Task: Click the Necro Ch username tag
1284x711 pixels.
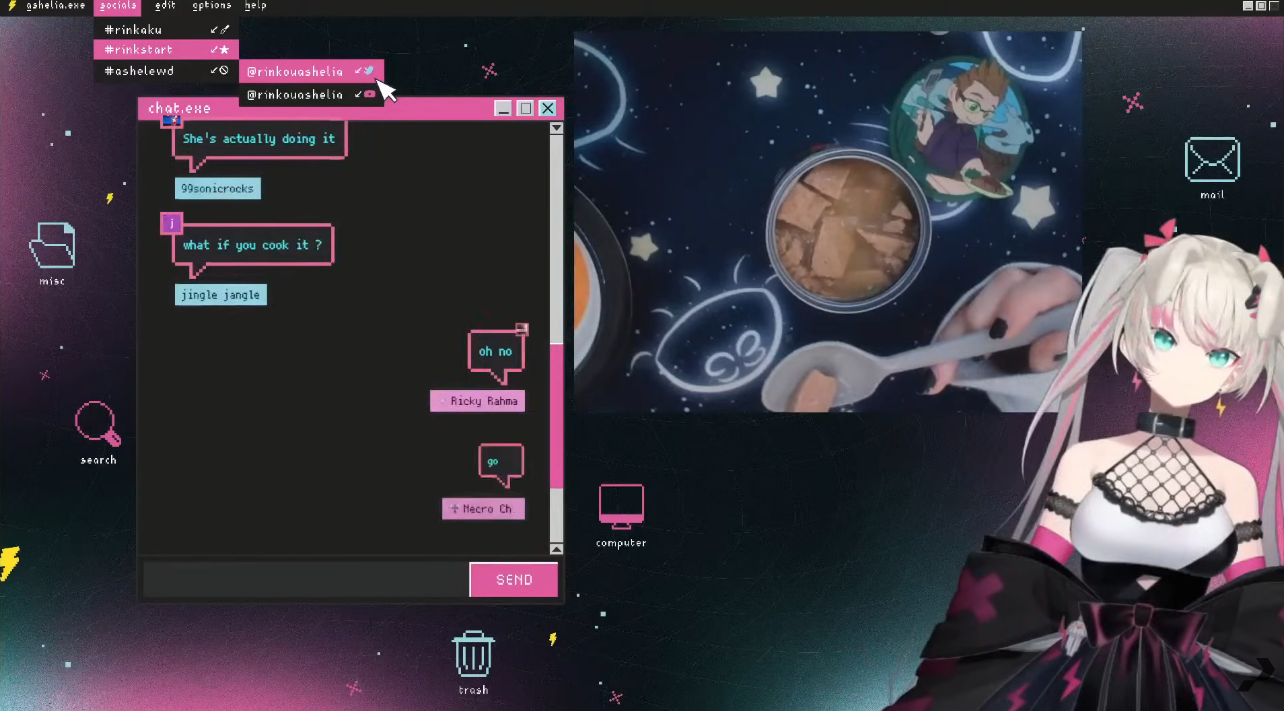Action: [483, 509]
